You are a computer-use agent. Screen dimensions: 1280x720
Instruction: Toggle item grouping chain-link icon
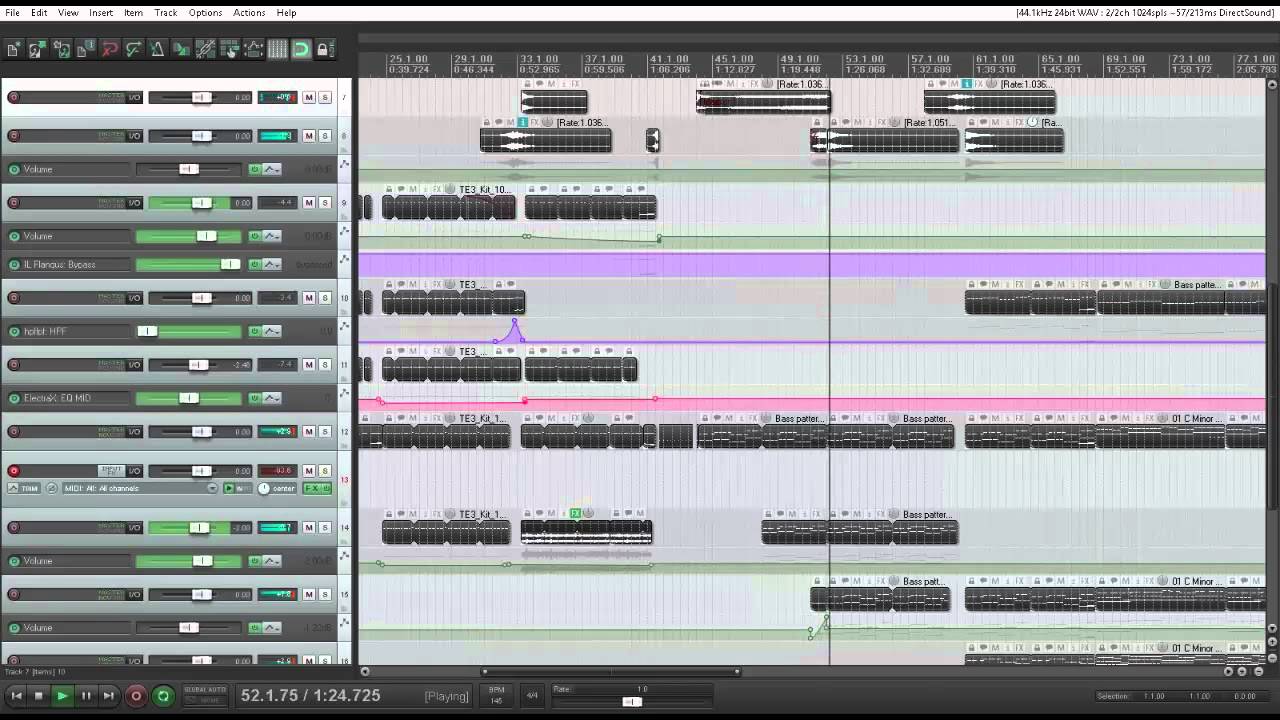(x=205, y=49)
